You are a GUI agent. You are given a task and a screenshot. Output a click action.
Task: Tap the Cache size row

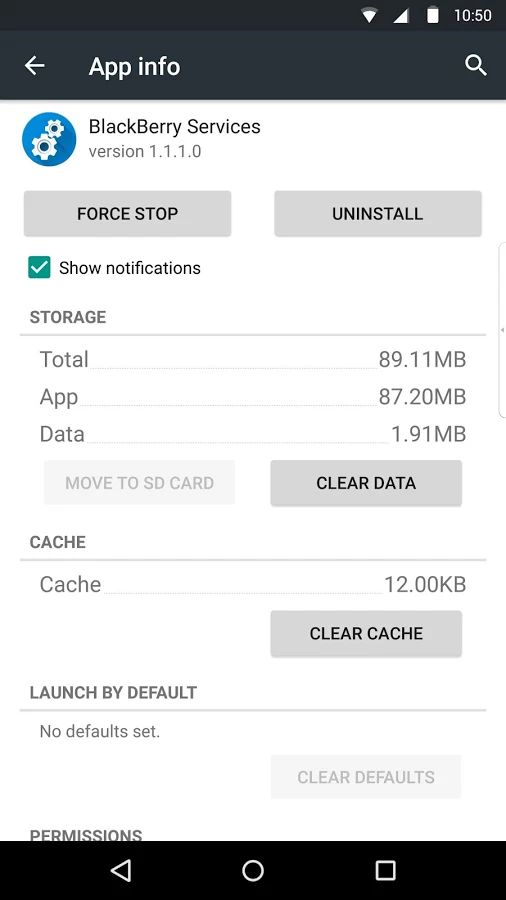(x=253, y=584)
